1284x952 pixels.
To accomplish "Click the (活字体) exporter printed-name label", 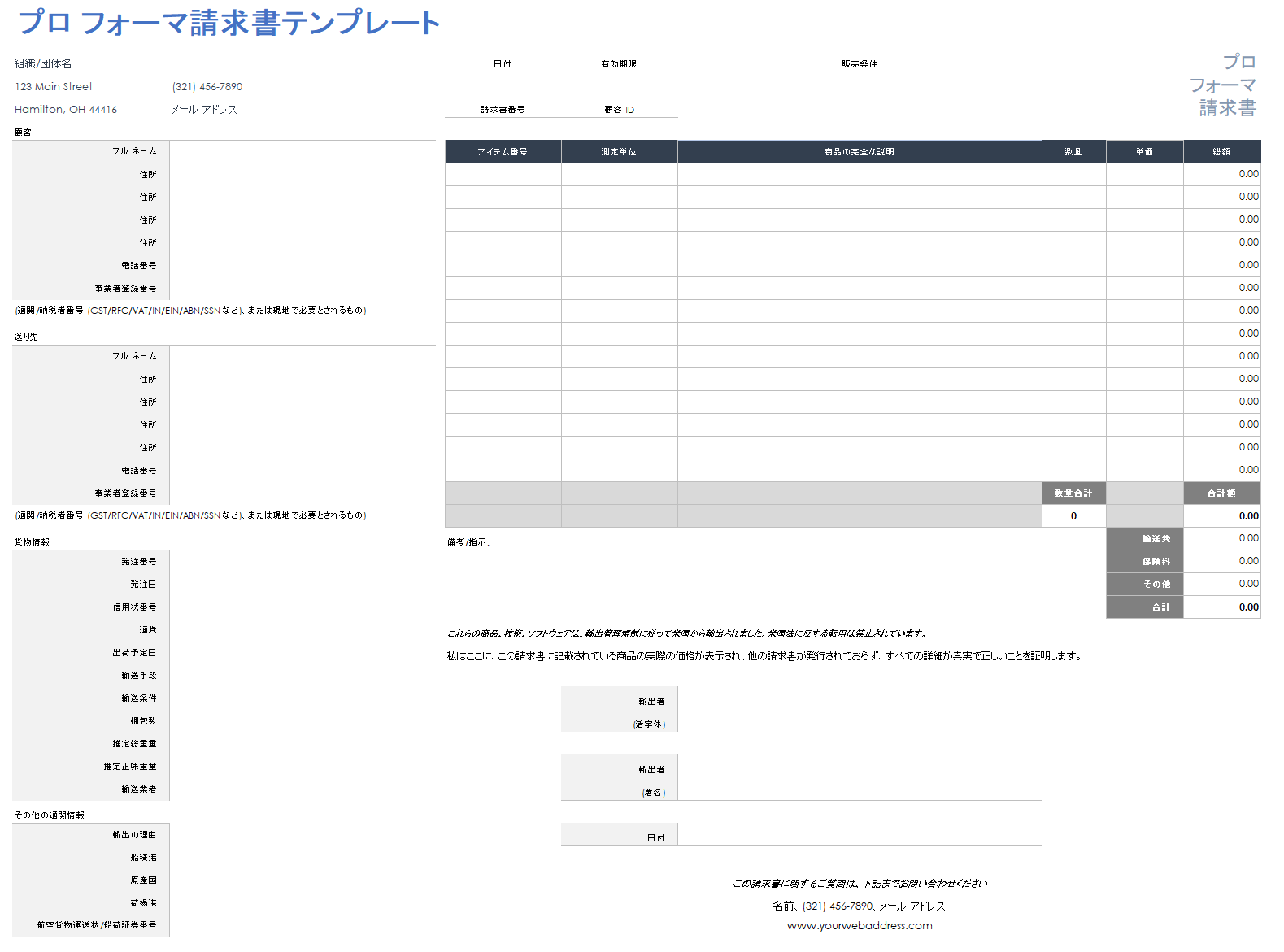I will pyautogui.click(x=650, y=724).
